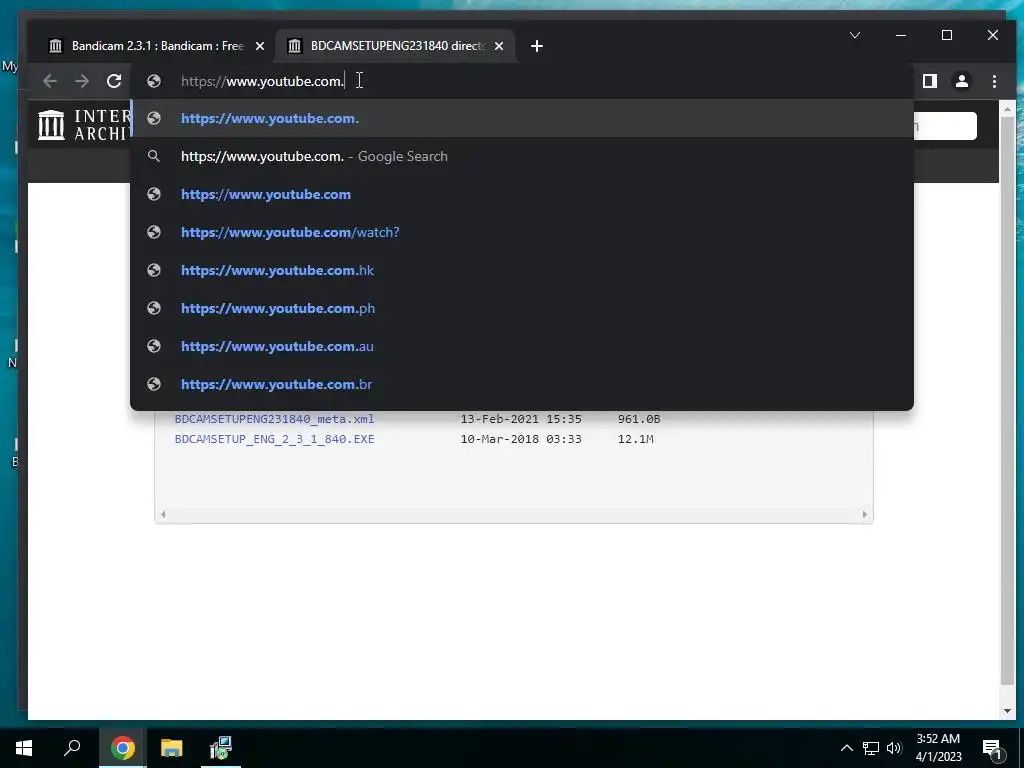Switch to the Bandicam 2.3.1 tab
This screenshot has height=768, width=1024.
click(155, 46)
